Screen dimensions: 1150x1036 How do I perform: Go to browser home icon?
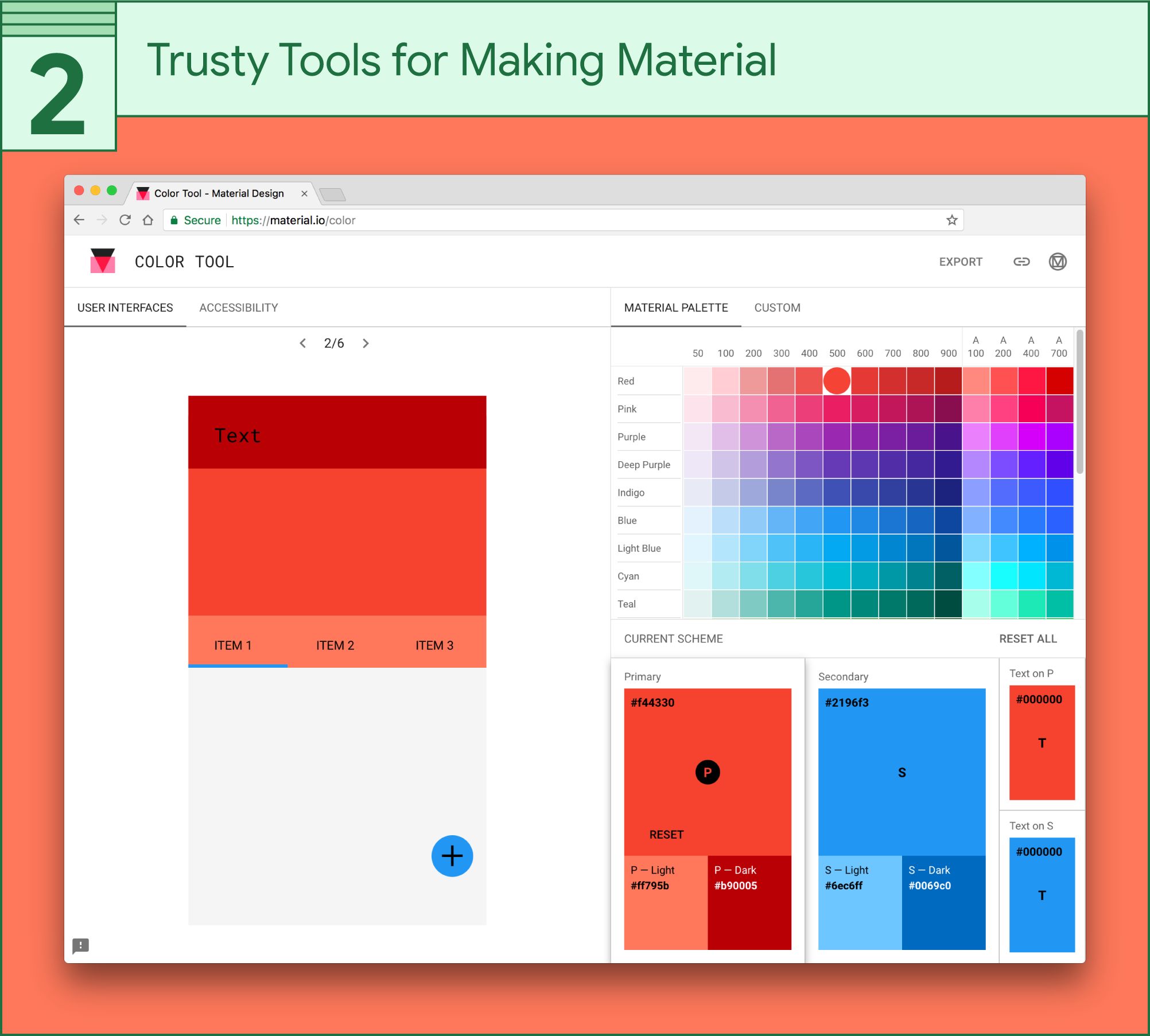click(148, 220)
